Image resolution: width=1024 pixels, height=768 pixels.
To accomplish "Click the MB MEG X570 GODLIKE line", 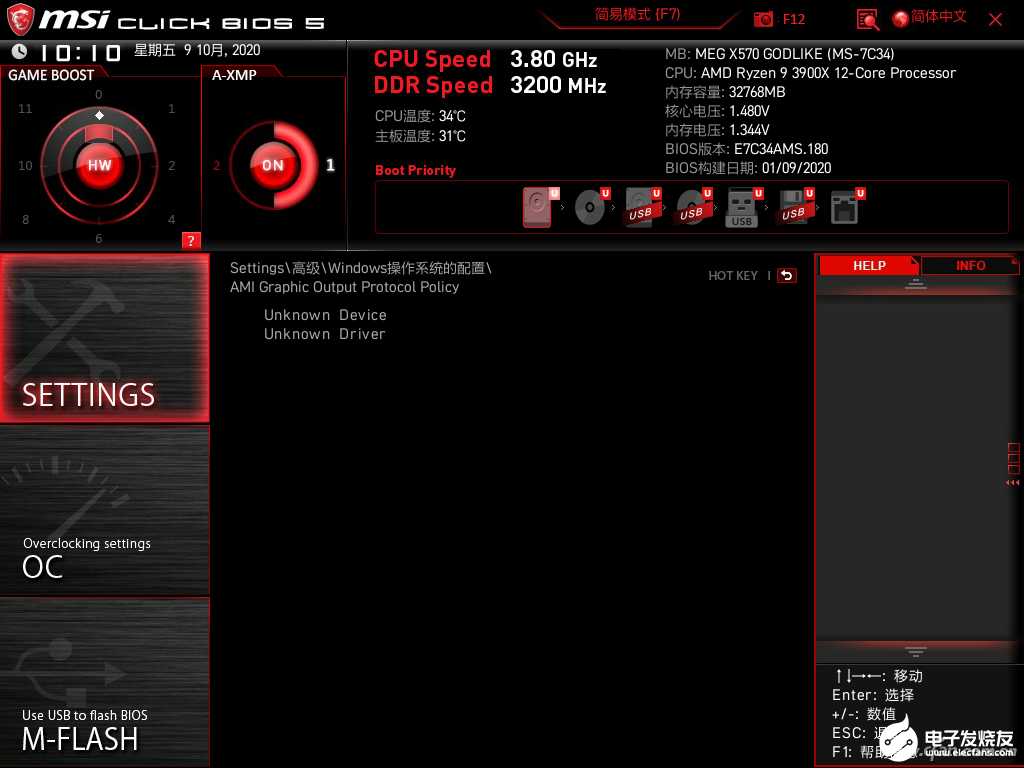I will (x=780, y=54).
